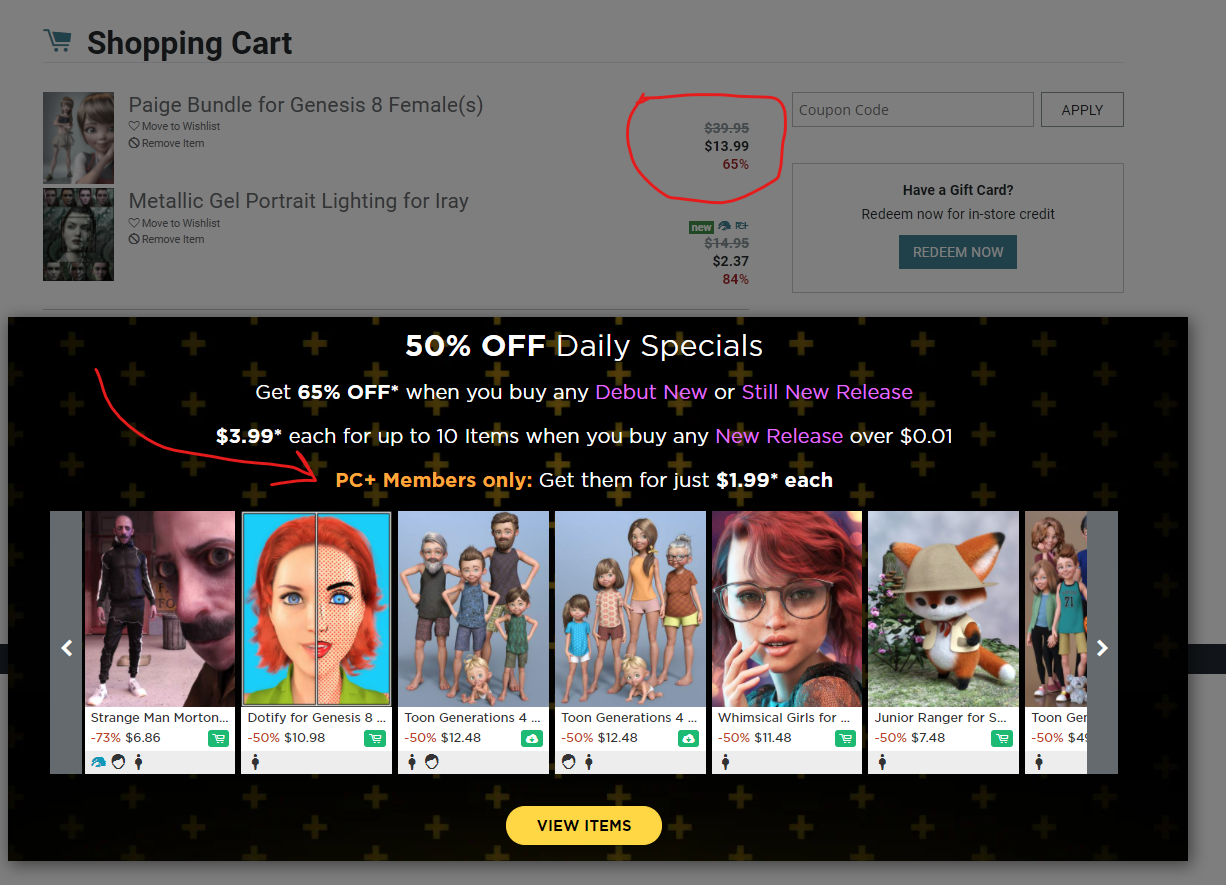
Task: Click download icon on second Toon Generations 4
Action: [x=688, y=739]
